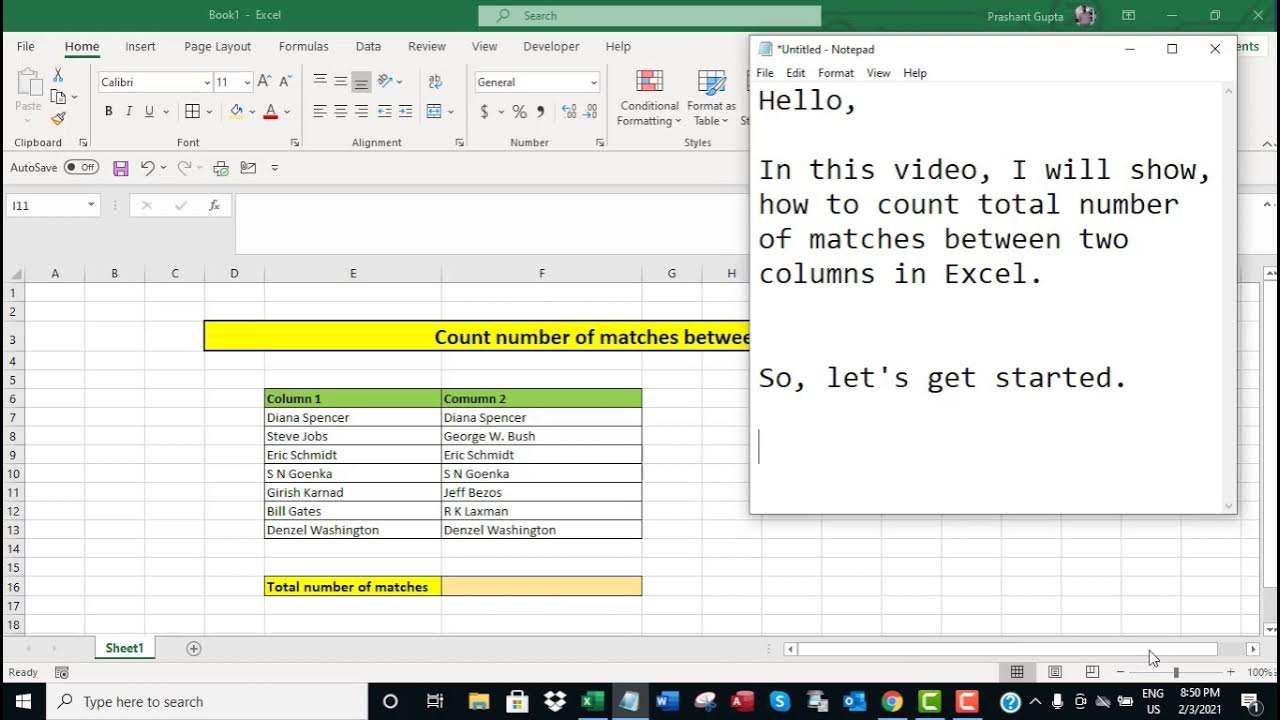Click the Email quick access icon
The image size is (1280, 720).
pyautogui.click(x=248, y=168)
